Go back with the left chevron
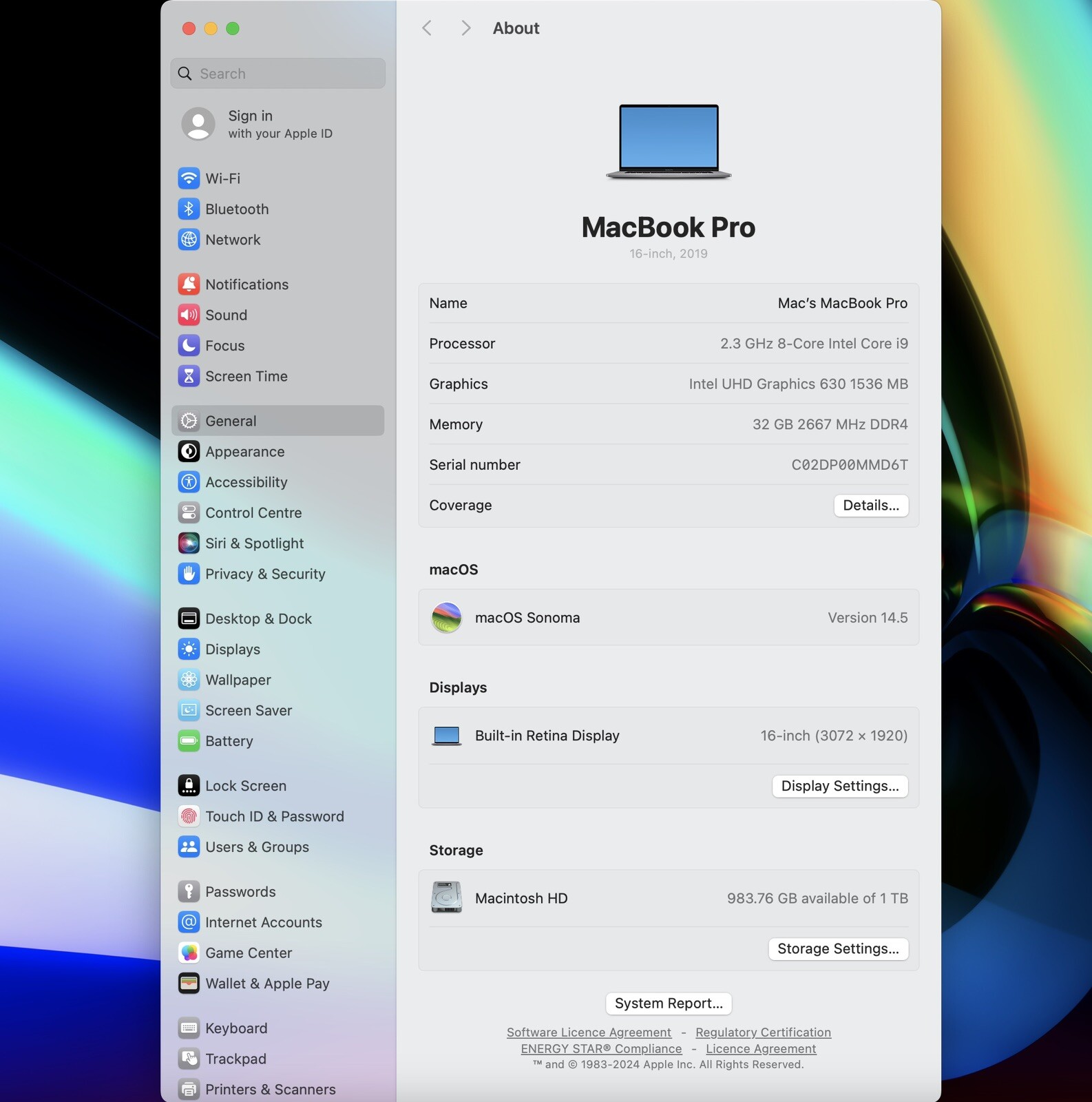 tap(427, 28)
